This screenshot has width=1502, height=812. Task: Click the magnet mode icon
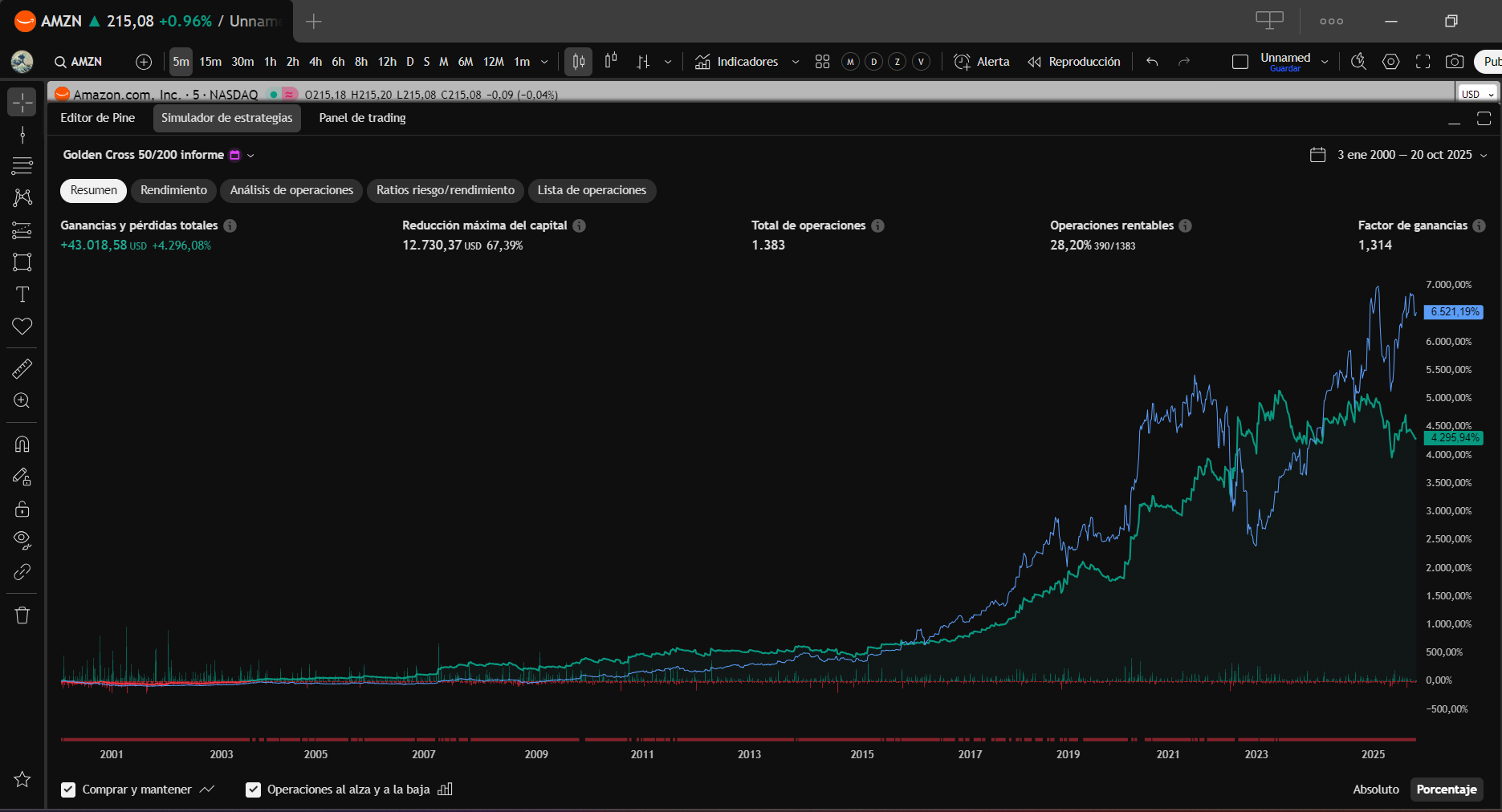(x=22, y=445)
